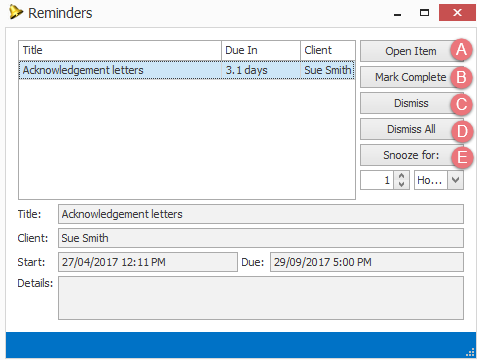477x360 pixels.
Task: Select the Acknowledgement letters reminder row
Action: pyautogui.click(x=186, y=70)
